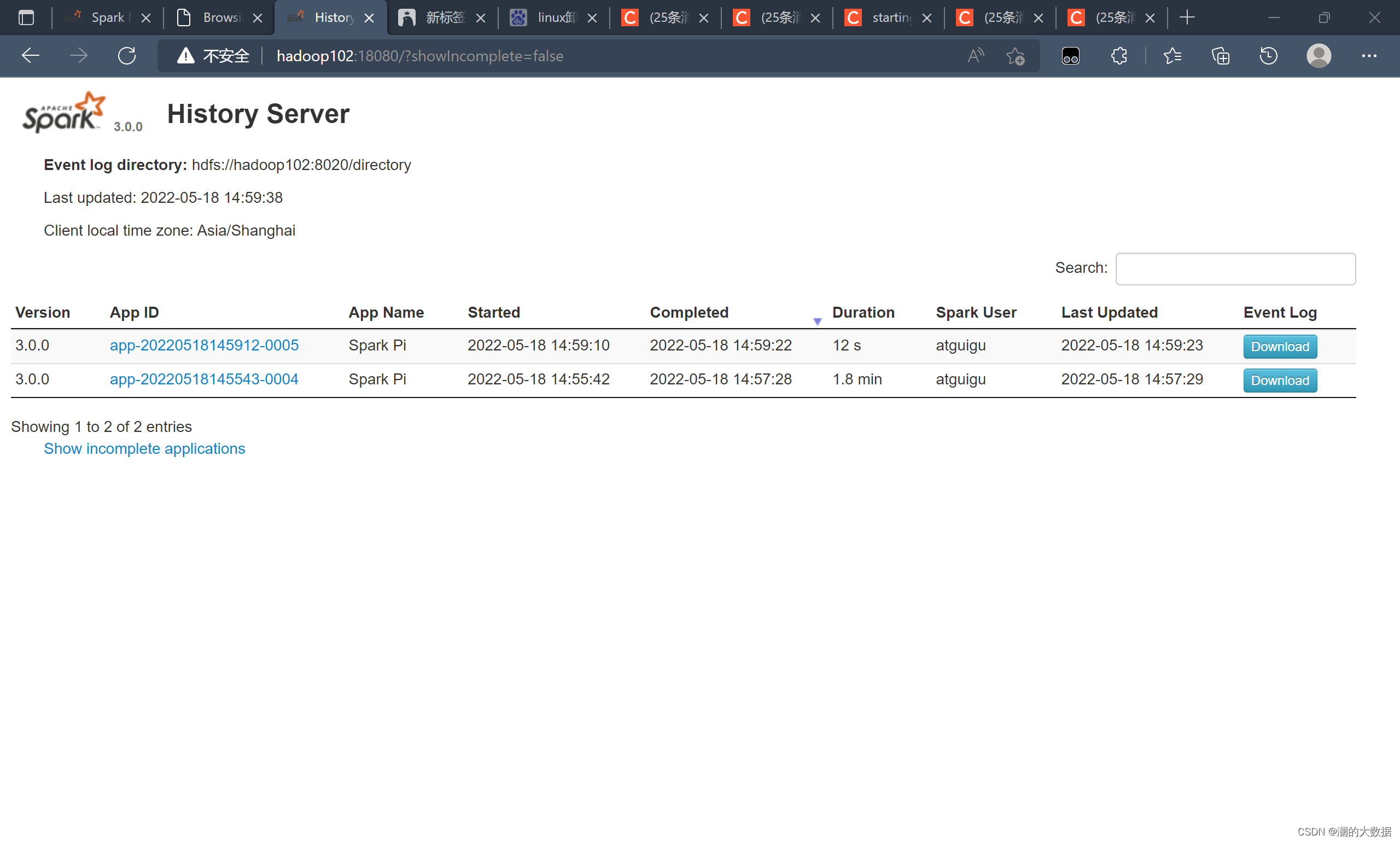Click the Apache Spark logo
This screenshot has height=842, width=1400.
pyautogui.click(x=63, y=112)
